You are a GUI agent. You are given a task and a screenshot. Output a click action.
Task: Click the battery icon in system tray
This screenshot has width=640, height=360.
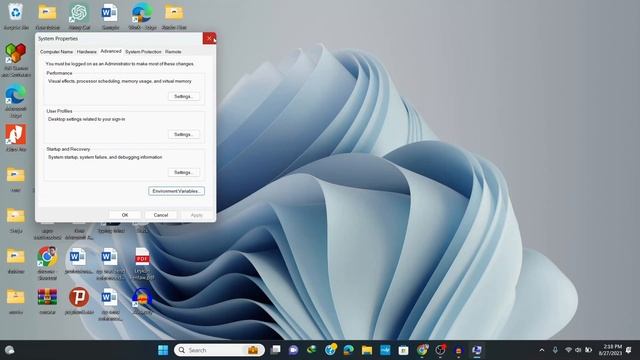588,350
